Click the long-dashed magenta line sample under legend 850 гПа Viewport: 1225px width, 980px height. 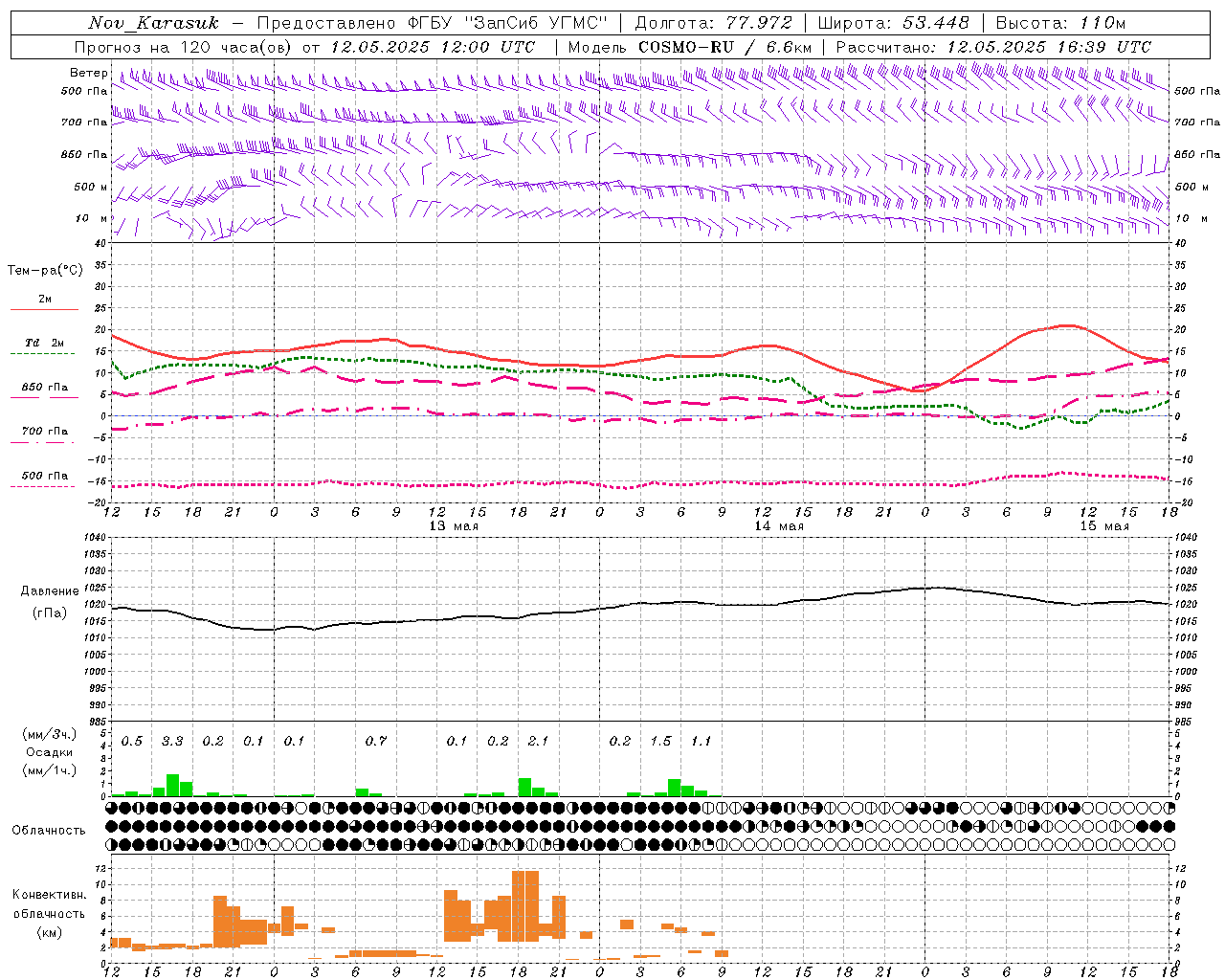[x=44, y=398]
